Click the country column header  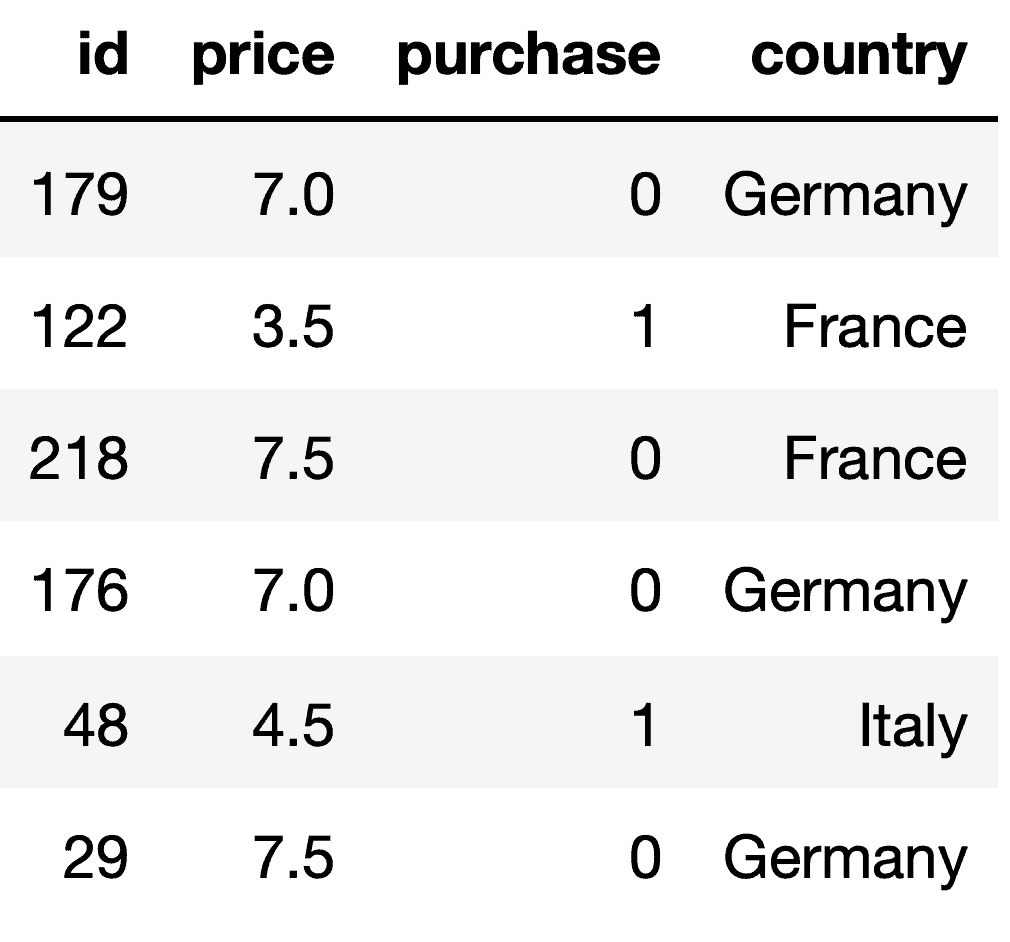(859, 59)
